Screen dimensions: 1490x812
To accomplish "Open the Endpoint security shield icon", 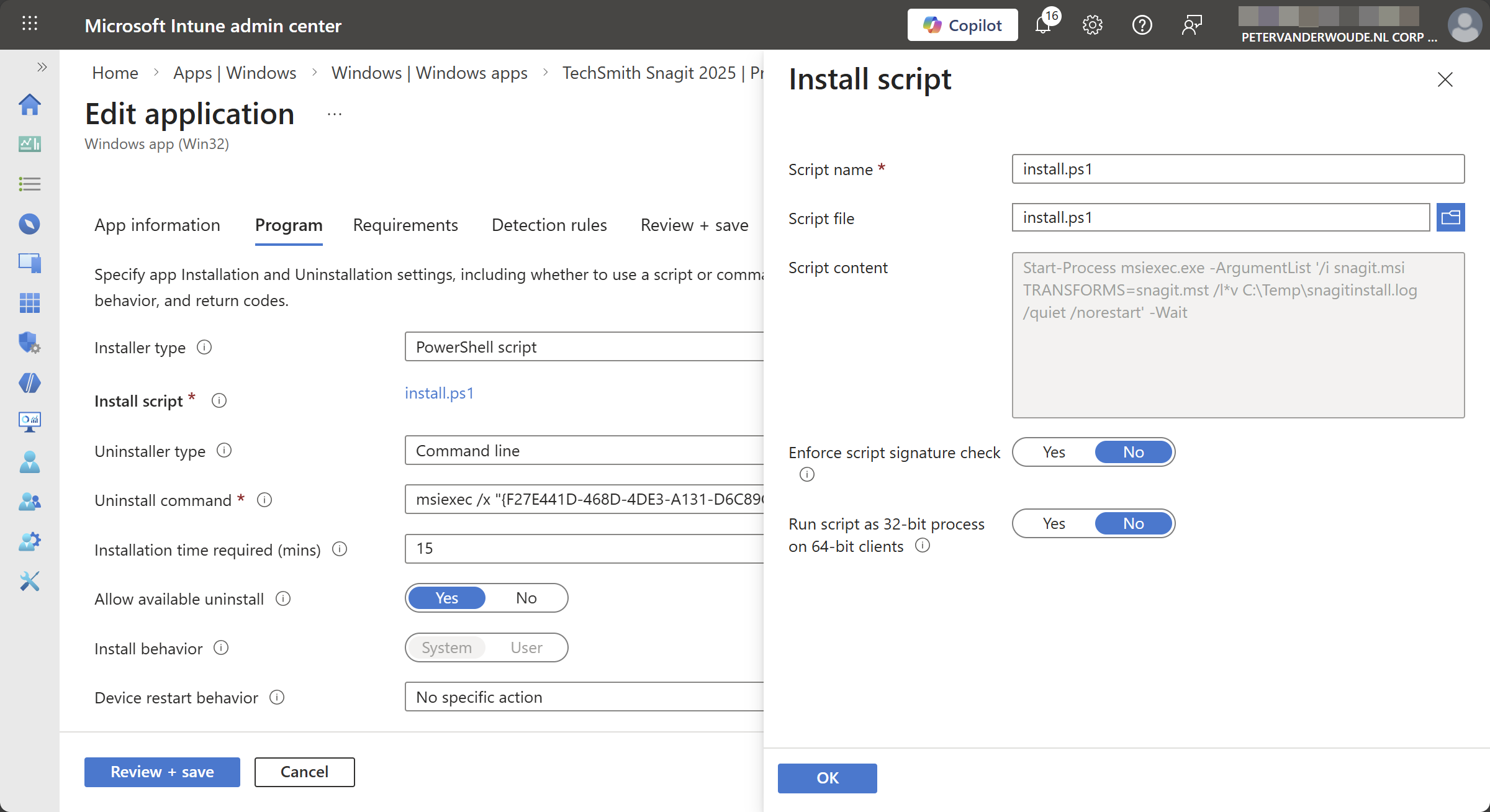I will coord(29,343).
